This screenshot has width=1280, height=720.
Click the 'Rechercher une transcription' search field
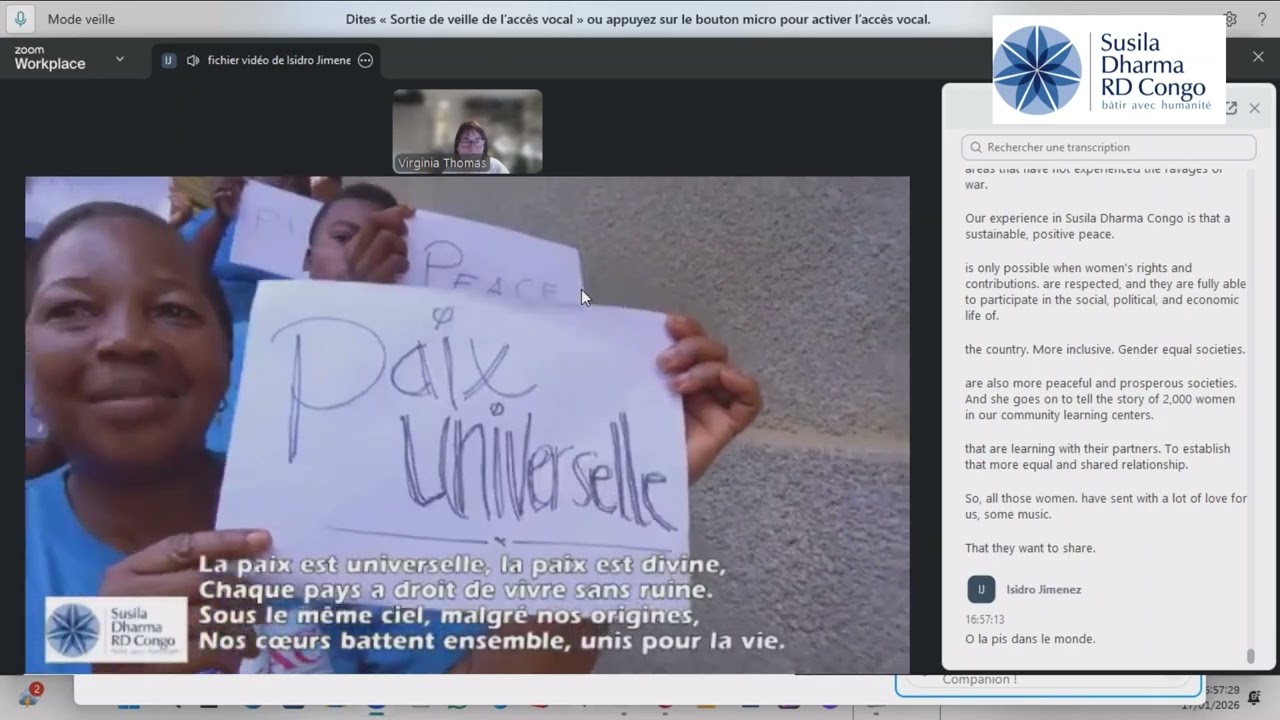coord(1108,147)
